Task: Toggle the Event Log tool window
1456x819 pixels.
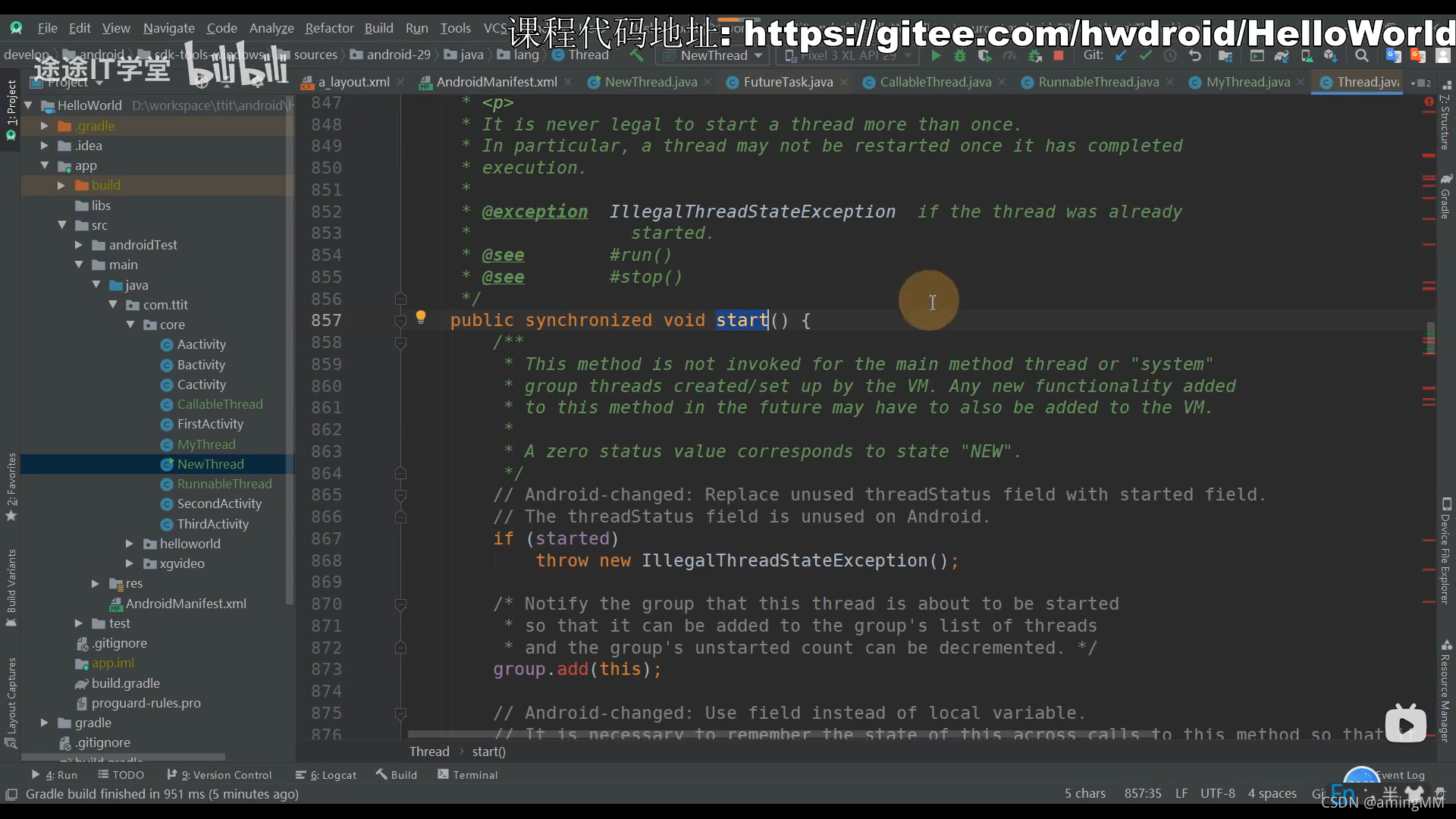Action: point(1400,775)
